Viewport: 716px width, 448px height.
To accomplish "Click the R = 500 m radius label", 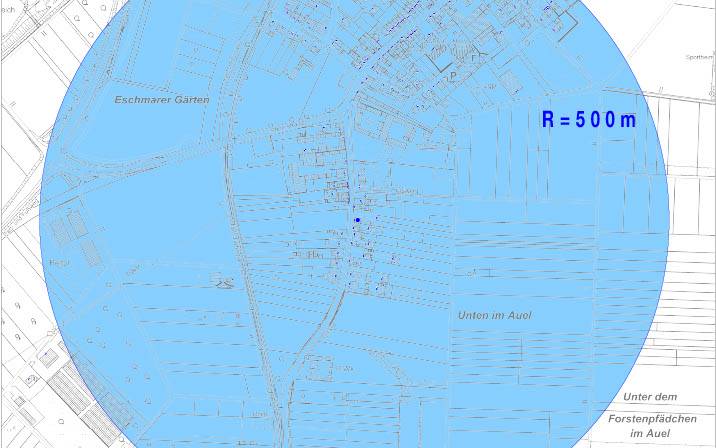I will click(588, 120).
